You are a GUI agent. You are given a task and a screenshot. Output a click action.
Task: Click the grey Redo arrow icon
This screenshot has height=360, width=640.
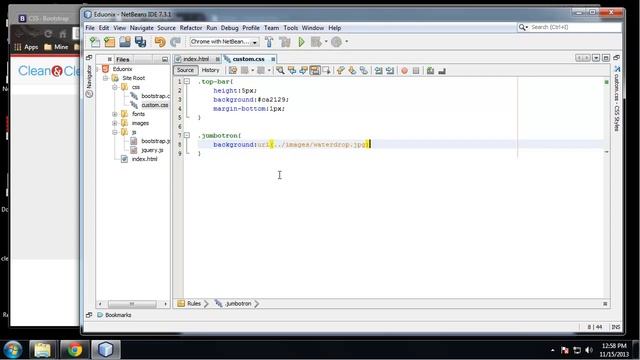pyautogui.click(x=175, y=42)
